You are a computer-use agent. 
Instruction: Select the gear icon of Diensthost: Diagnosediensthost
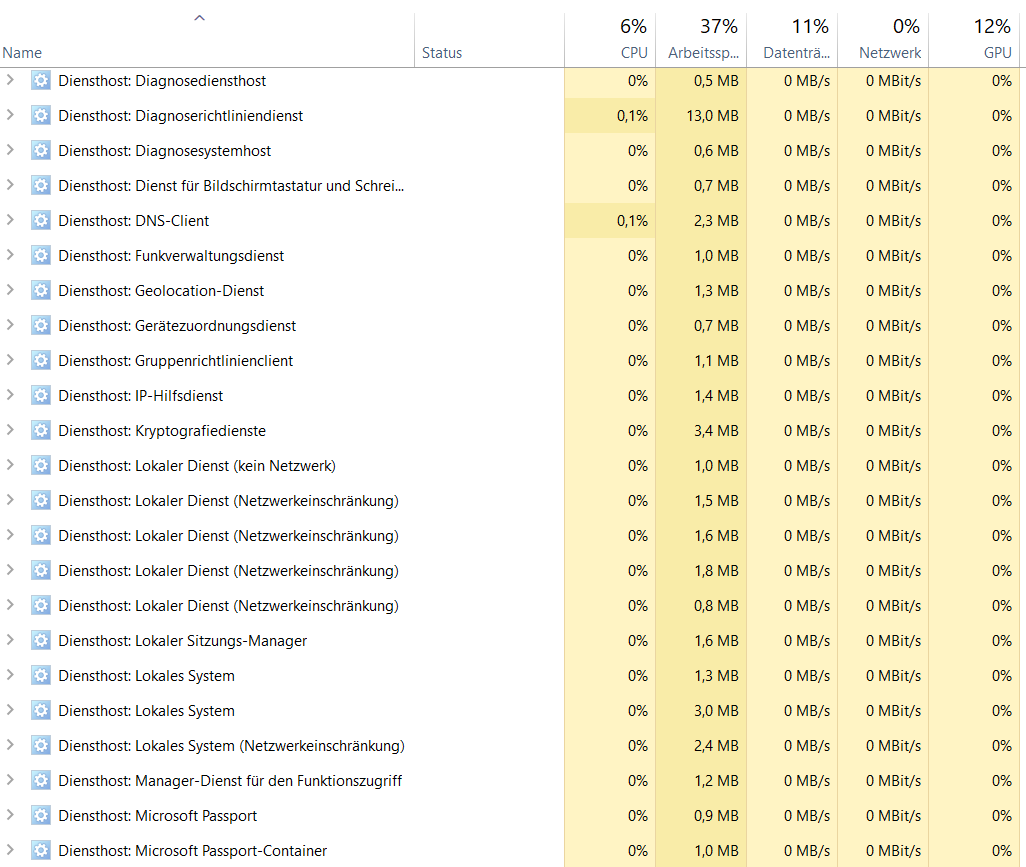pos(41,80)
